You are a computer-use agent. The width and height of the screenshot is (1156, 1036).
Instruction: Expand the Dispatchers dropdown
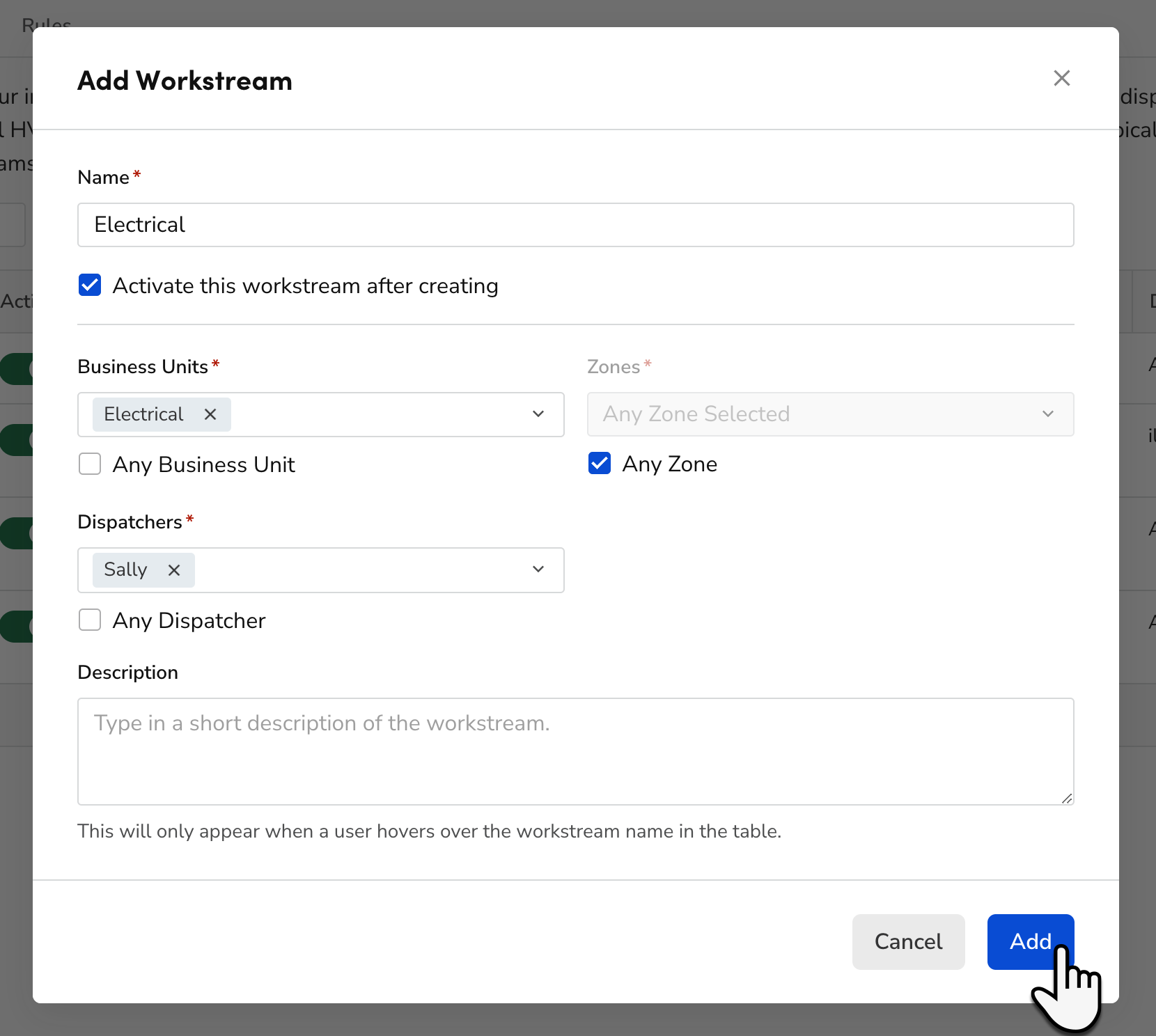click(538, 570)
